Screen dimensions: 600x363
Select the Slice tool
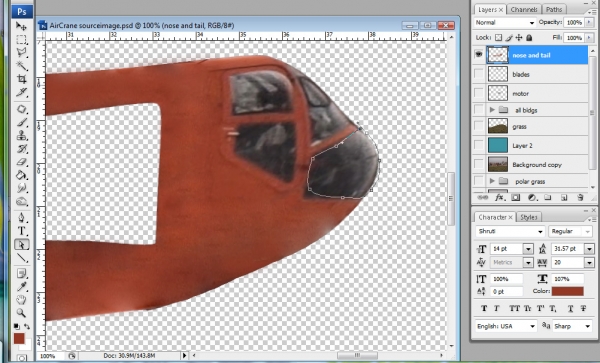click(x=21, y=92)
